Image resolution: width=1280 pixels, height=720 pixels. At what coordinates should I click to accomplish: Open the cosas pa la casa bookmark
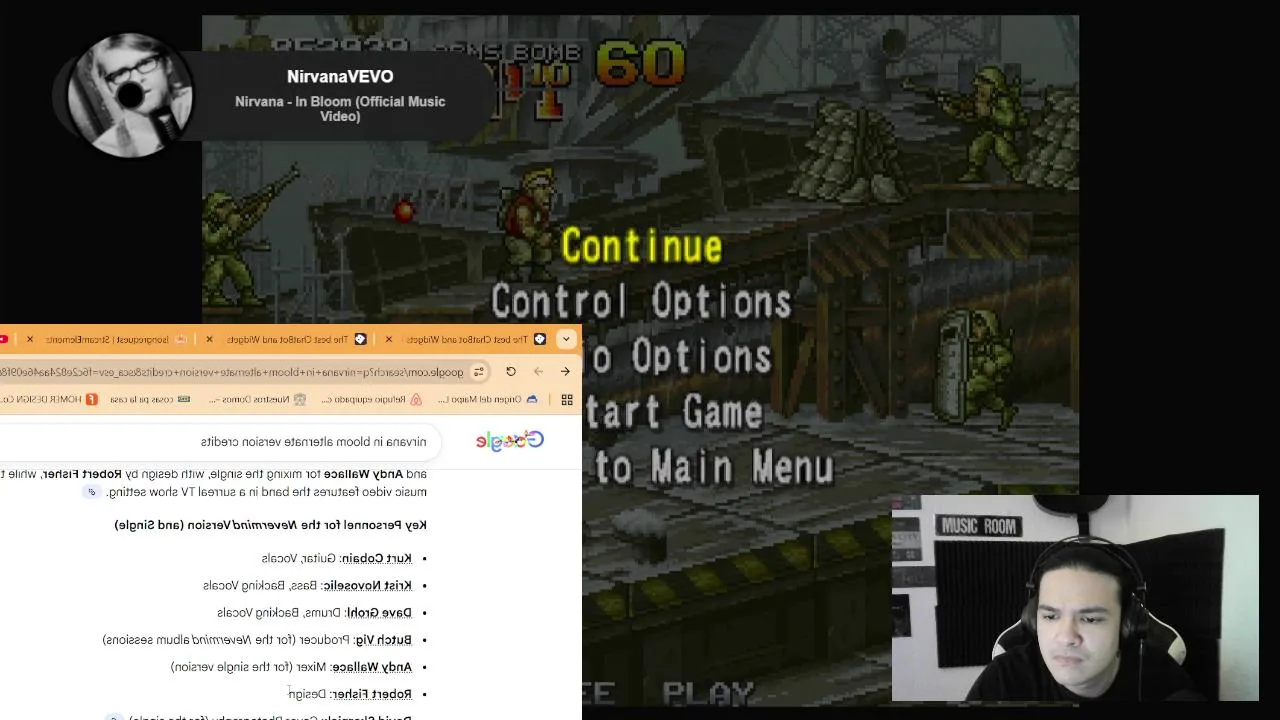point(150,399)
